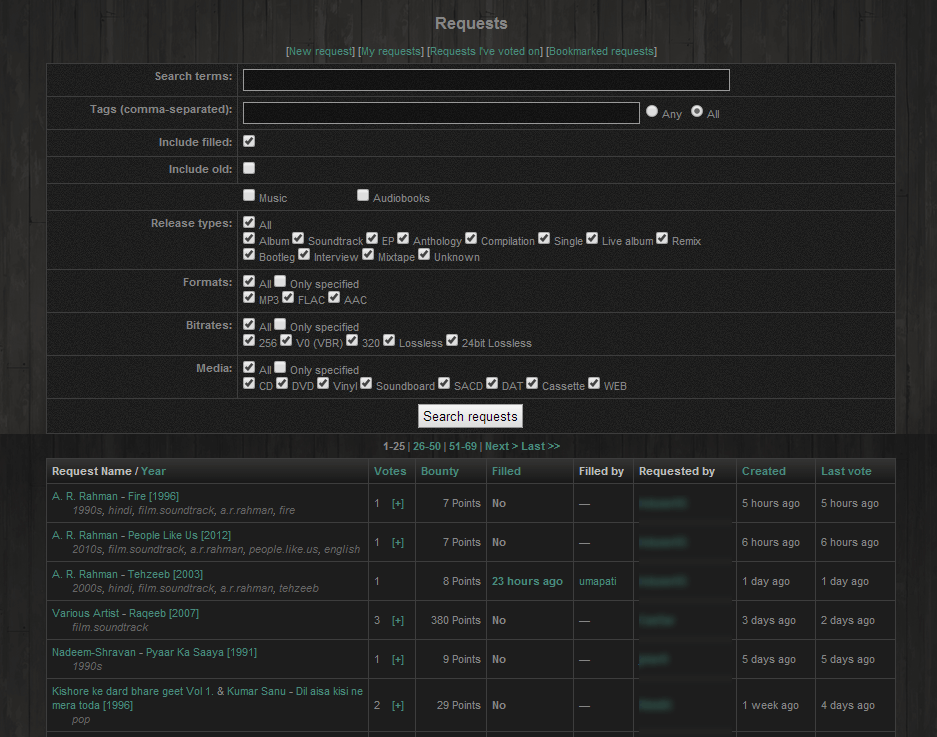
Task: Enable Only specified for Bitrates
Action: click(280, 324)
